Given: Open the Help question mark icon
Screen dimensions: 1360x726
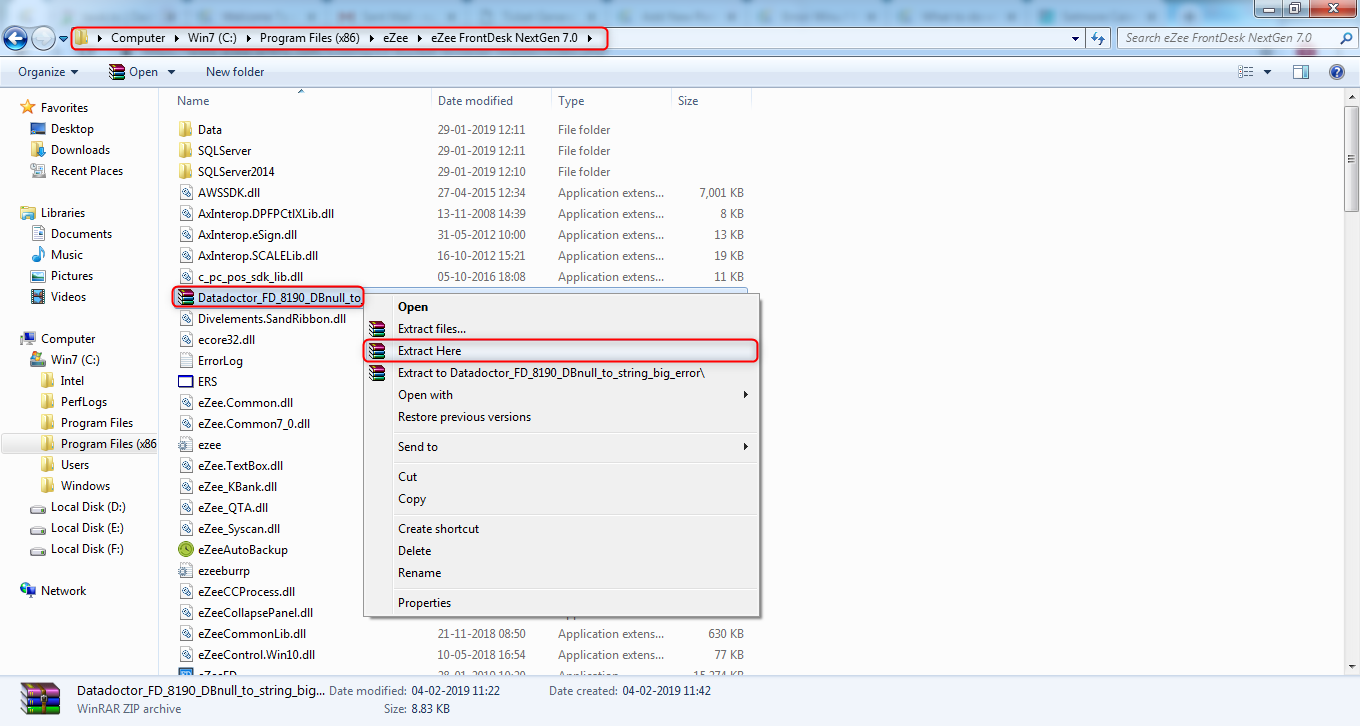Looking at the screenshot, I should [1336, 72].
